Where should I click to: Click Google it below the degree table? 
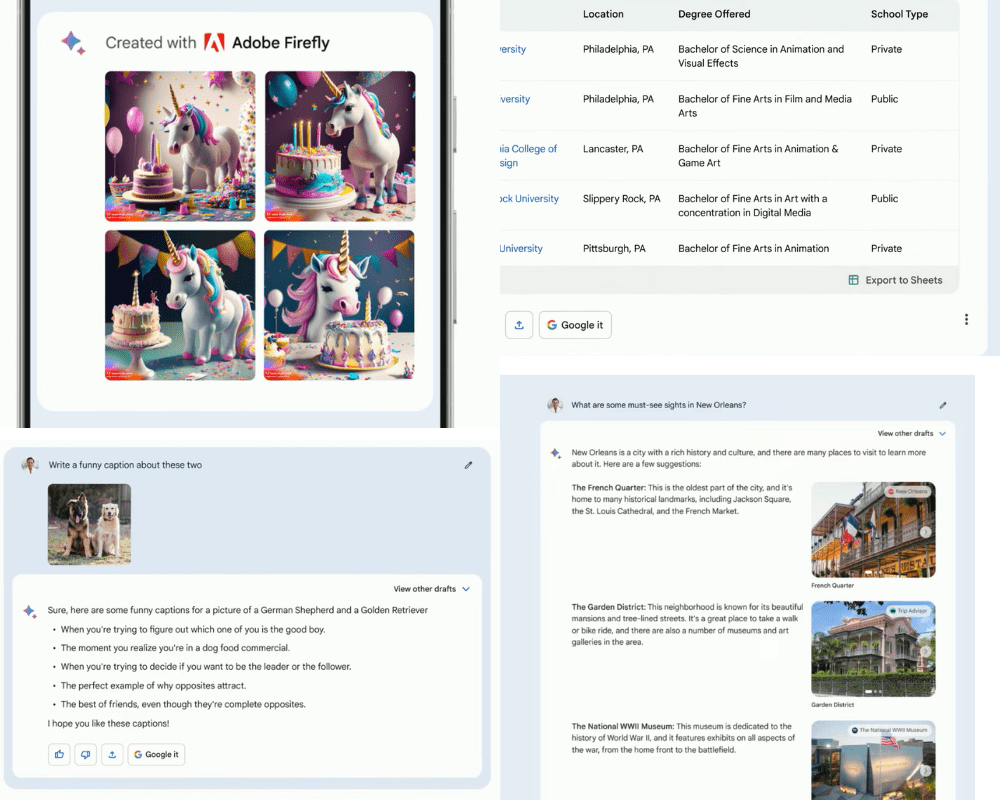click(575, 325)
